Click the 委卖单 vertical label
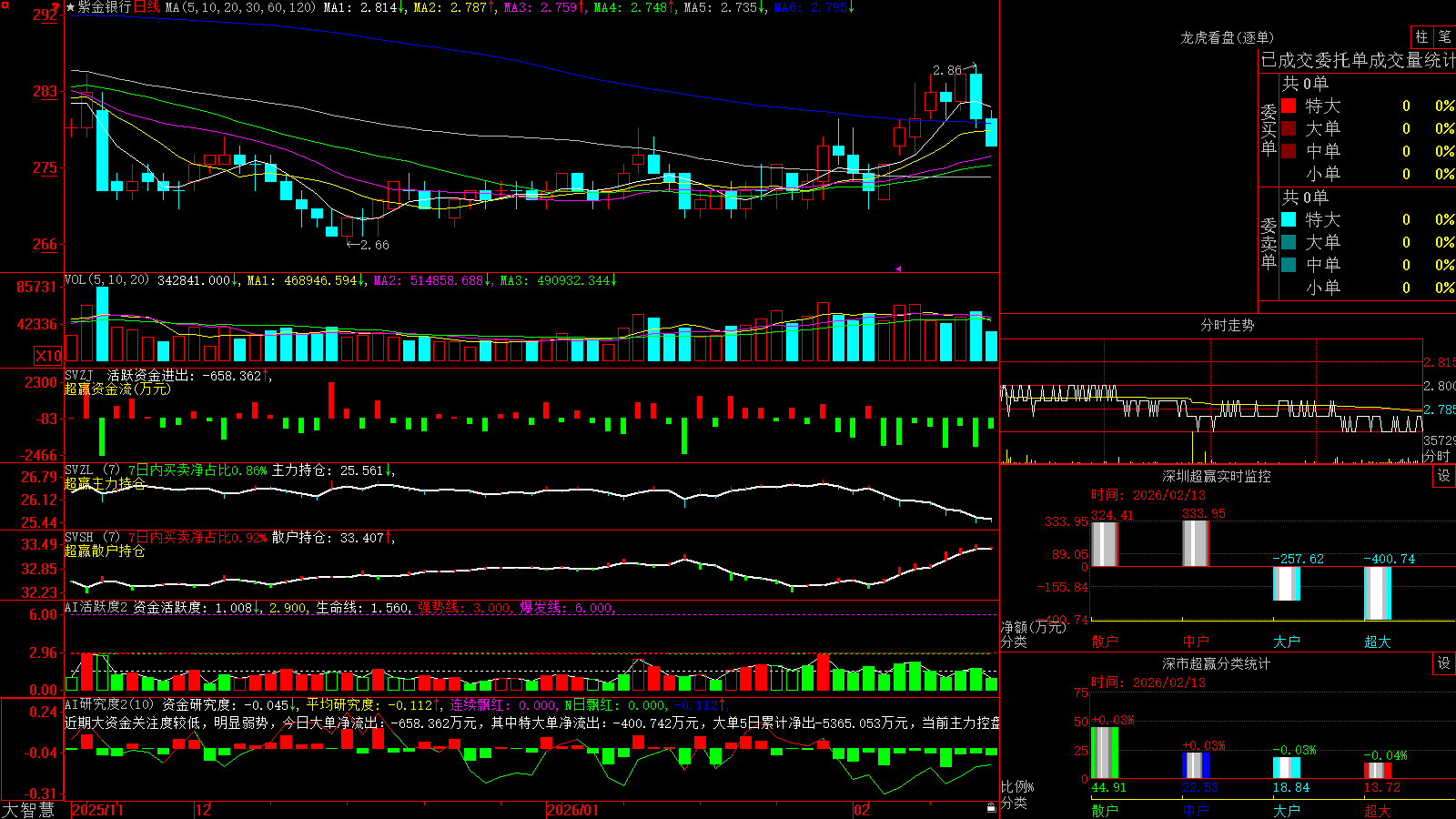This screenshot has width=1456, height=819. [x=1269, y=243]
